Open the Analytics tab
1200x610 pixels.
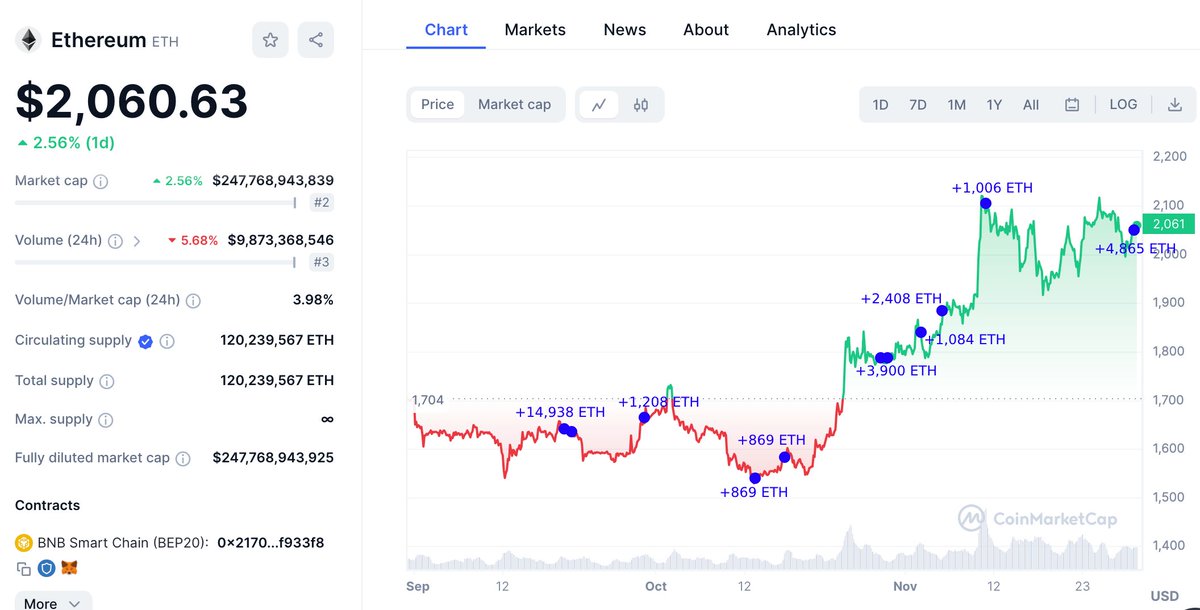pyautogui.click(x=801, y=30)
